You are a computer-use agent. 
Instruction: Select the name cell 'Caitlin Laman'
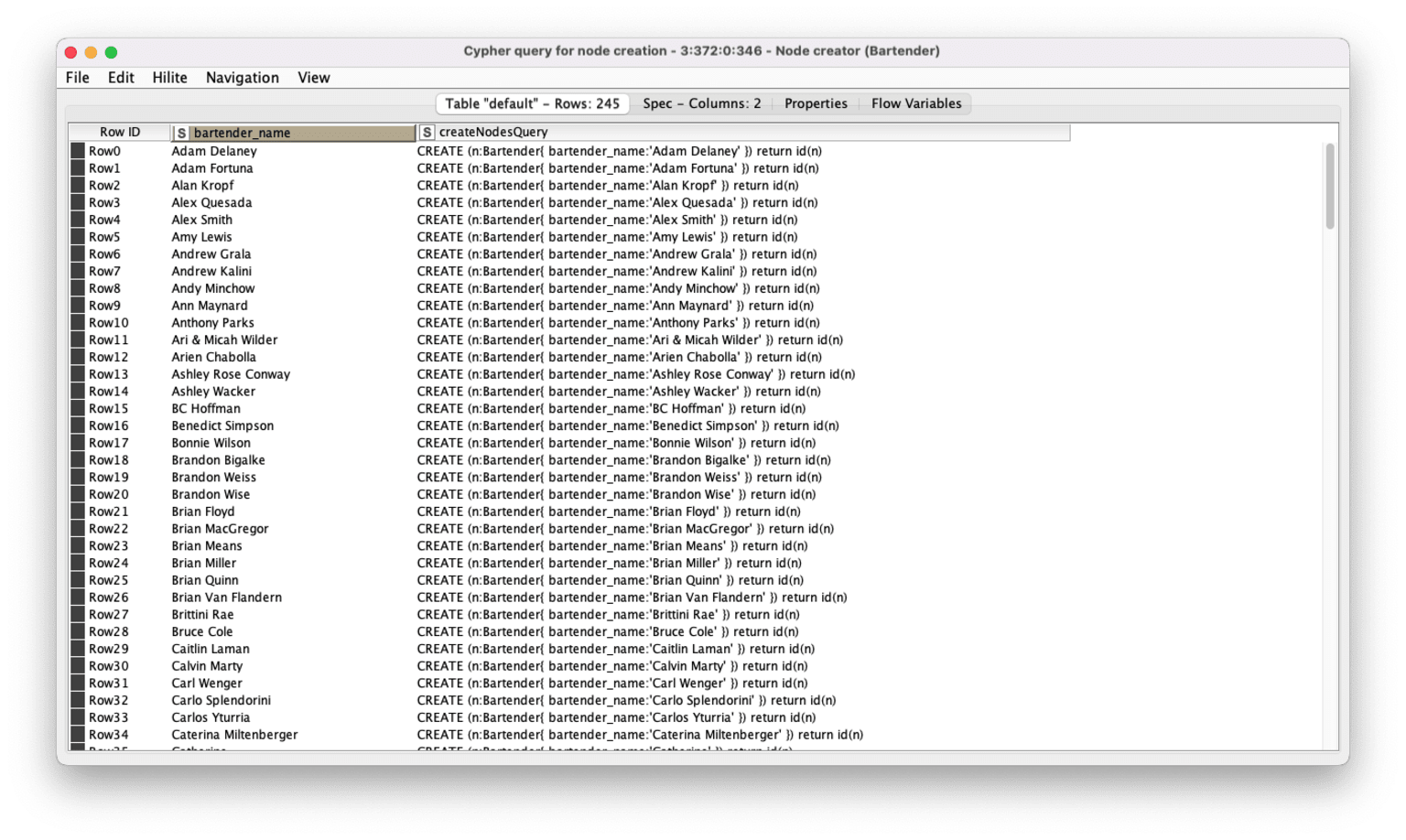(x=293, y=649)
